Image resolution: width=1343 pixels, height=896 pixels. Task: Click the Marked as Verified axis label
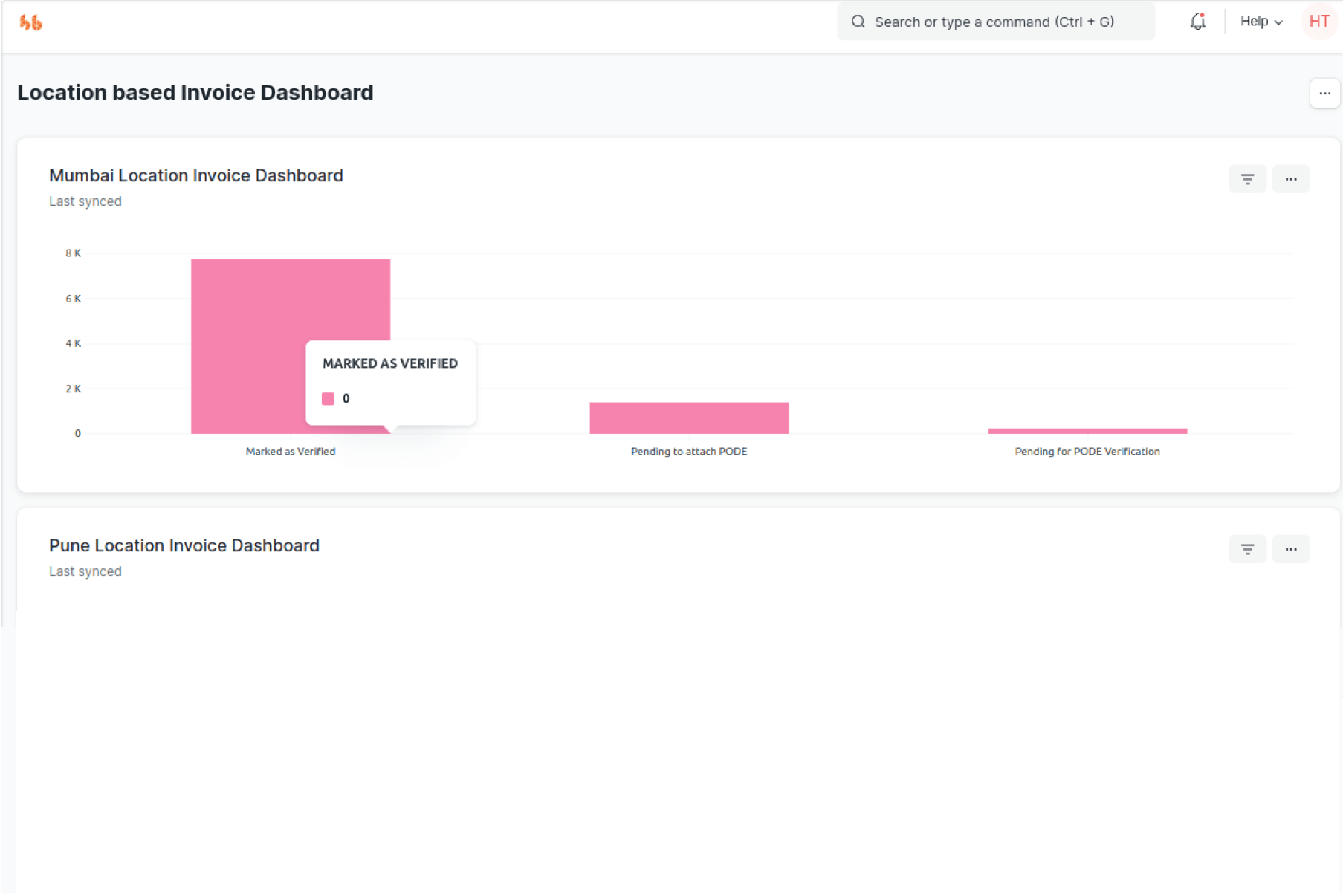pyautogui.click(x=290, y=452)
